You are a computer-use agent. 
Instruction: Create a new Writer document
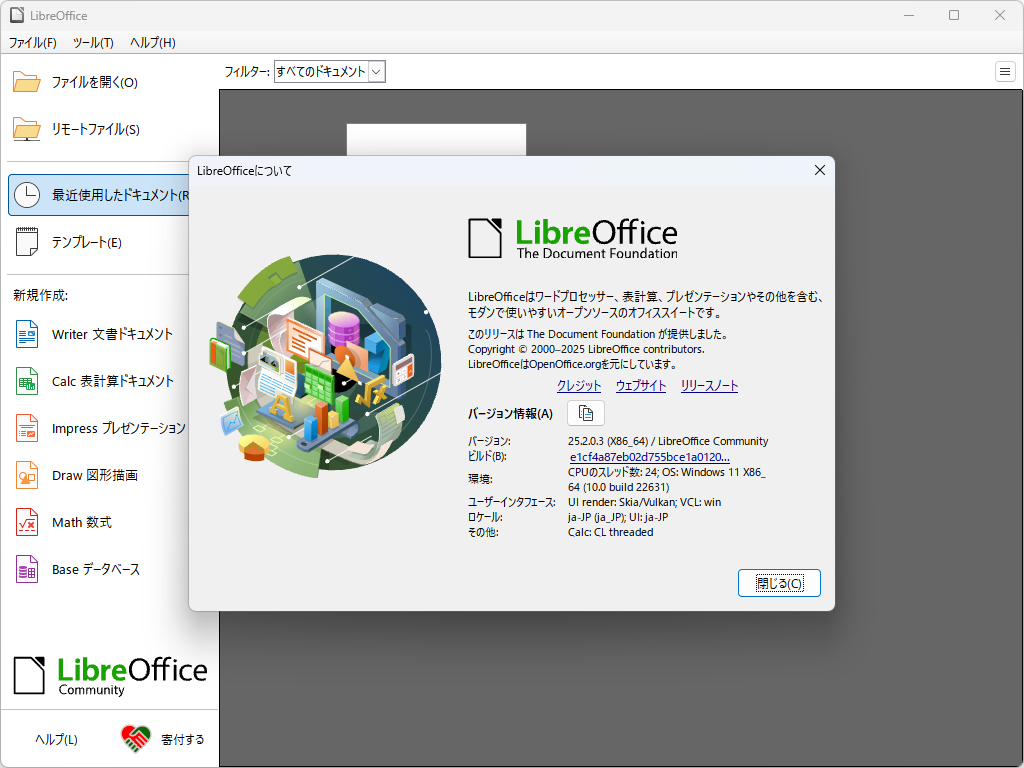click(x=100, y=334)
